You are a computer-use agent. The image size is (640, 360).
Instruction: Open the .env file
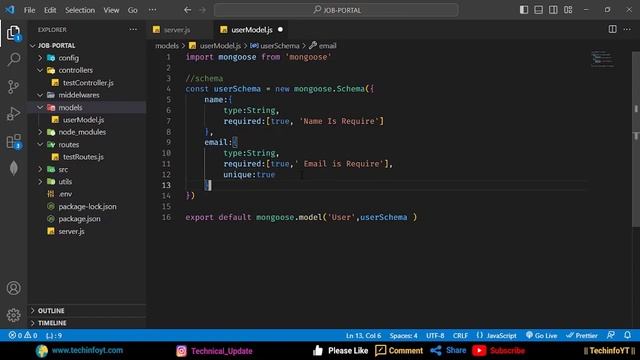(x=87, y=194)
